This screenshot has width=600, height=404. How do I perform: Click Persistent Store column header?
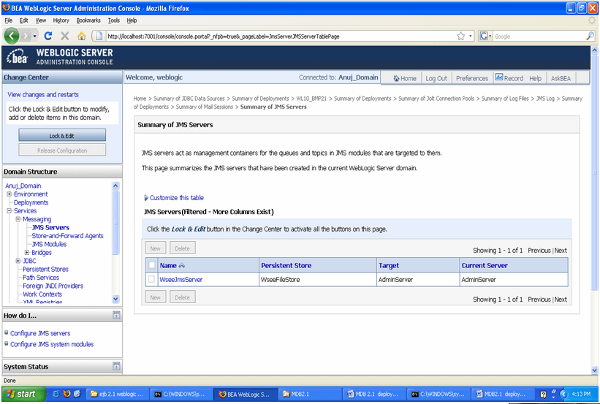coord(286,265)
